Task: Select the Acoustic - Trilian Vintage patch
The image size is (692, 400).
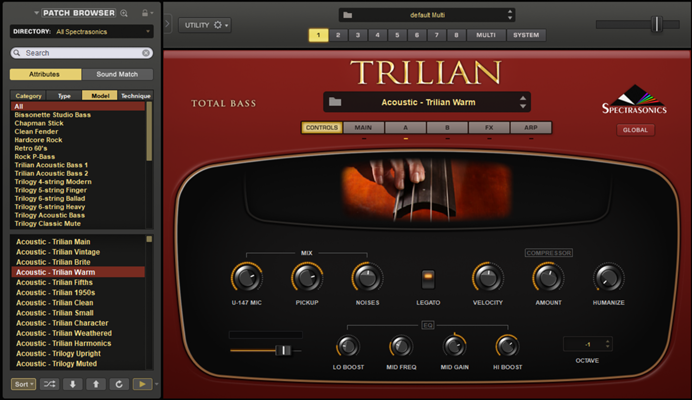Action: point(58,251)
